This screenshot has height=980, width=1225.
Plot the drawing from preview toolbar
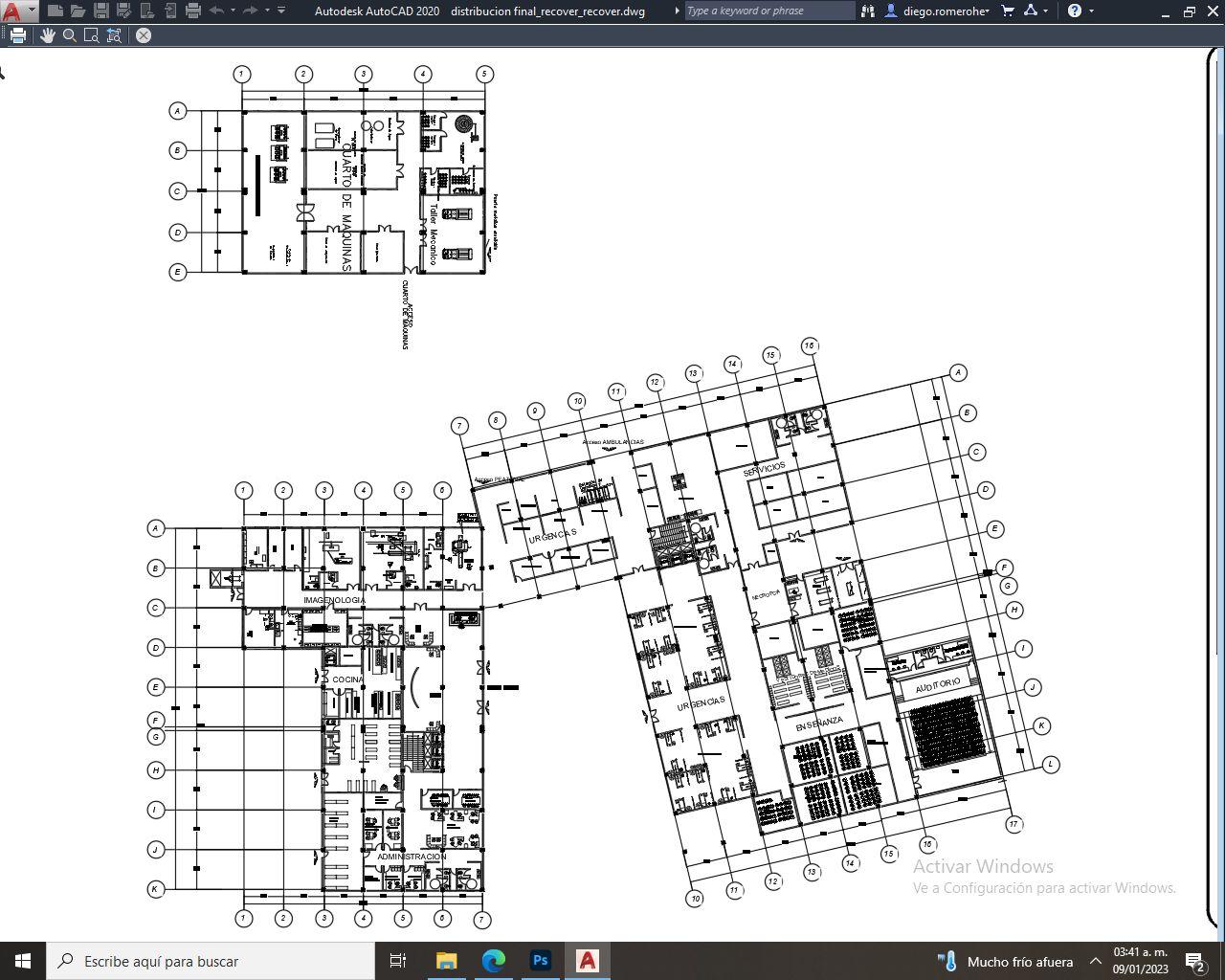pyautogui.click(x=17, y=35)
